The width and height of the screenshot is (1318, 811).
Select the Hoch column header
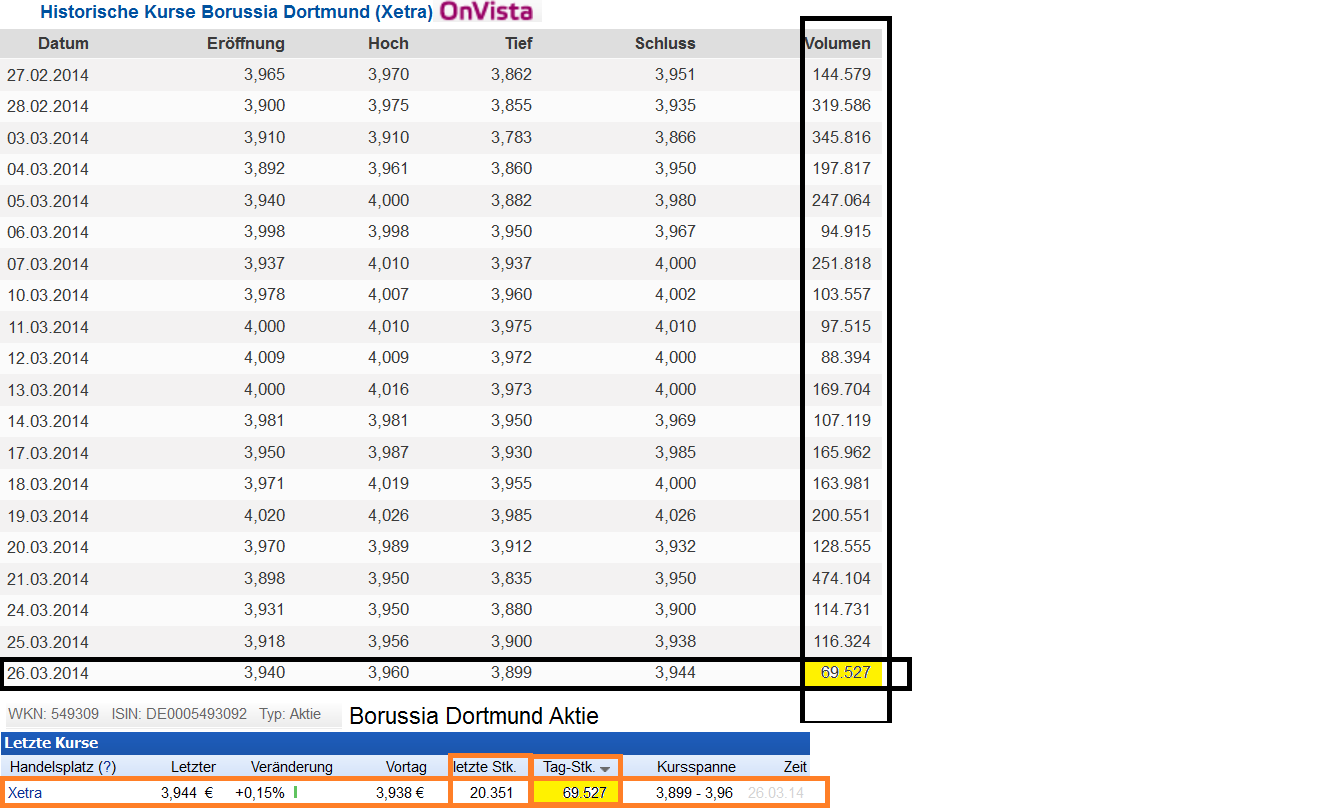388,43
